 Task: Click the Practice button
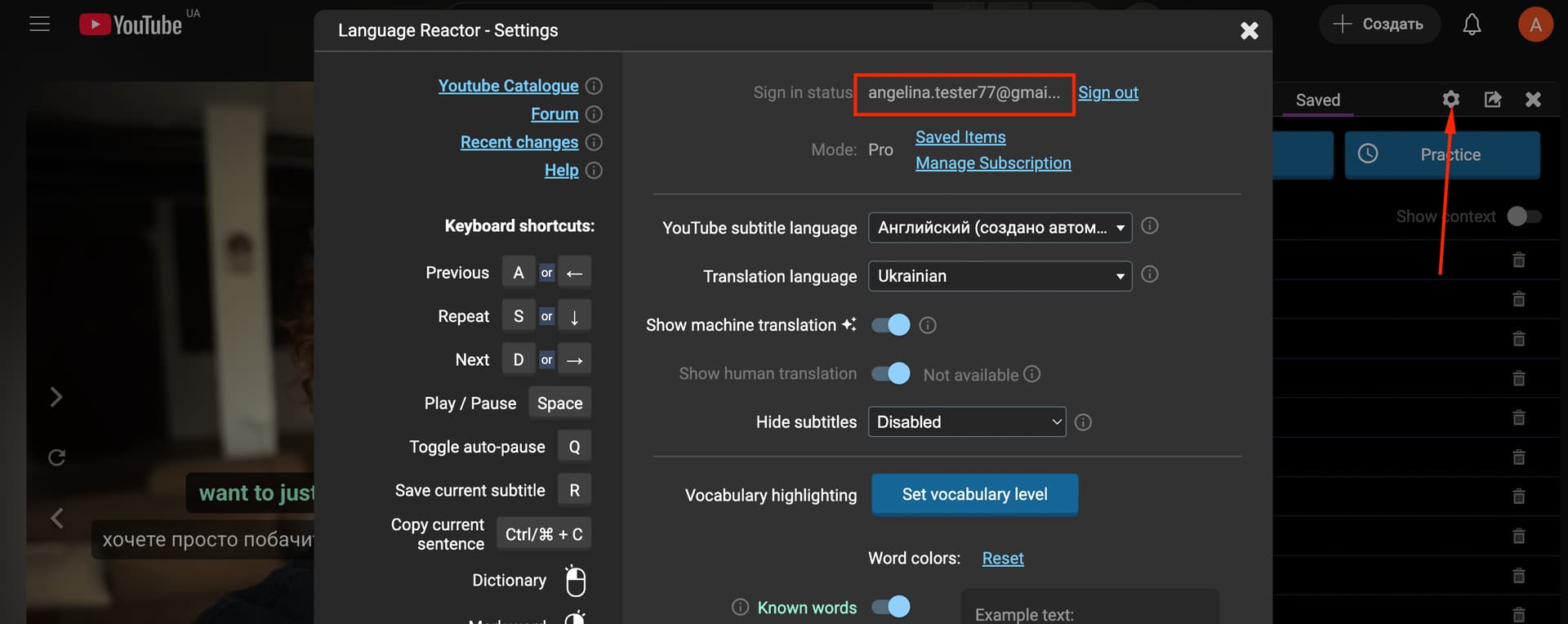click(x=1442, y=154)
